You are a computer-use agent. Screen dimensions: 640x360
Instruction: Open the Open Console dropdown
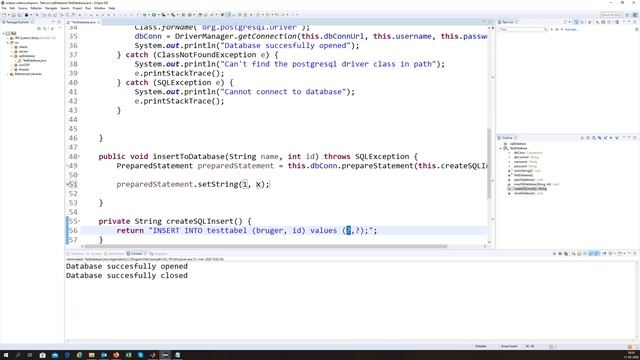click(624, 253)
